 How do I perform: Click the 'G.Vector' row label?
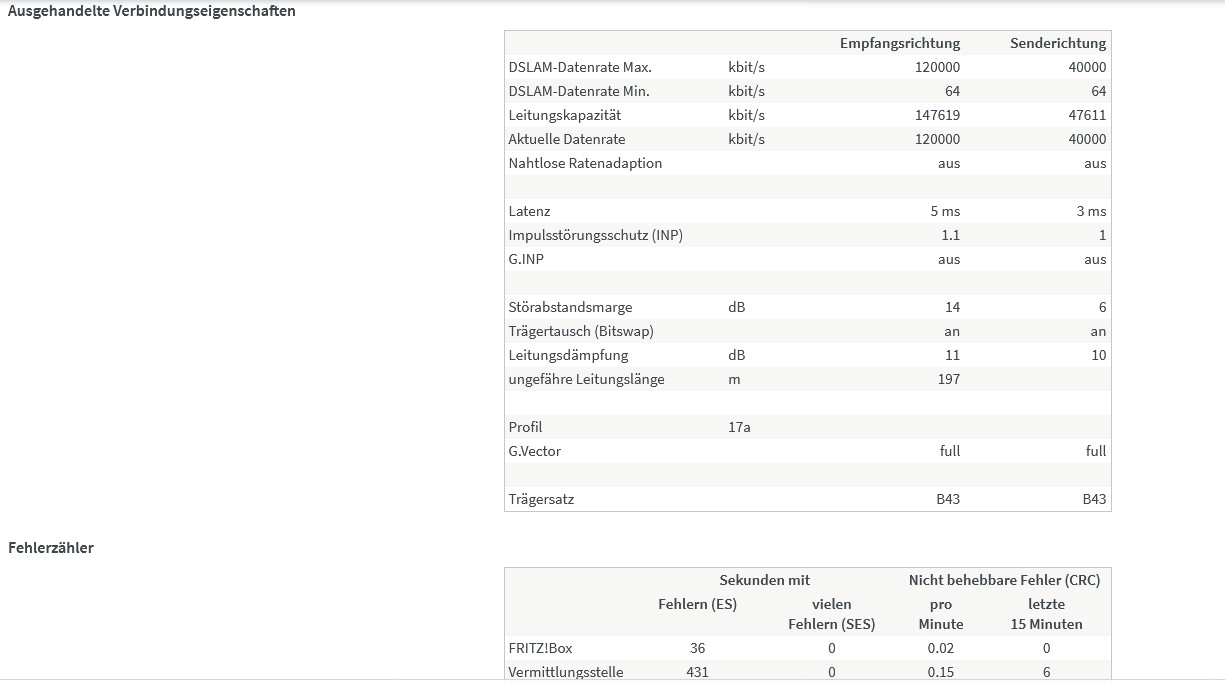[534, 451]
